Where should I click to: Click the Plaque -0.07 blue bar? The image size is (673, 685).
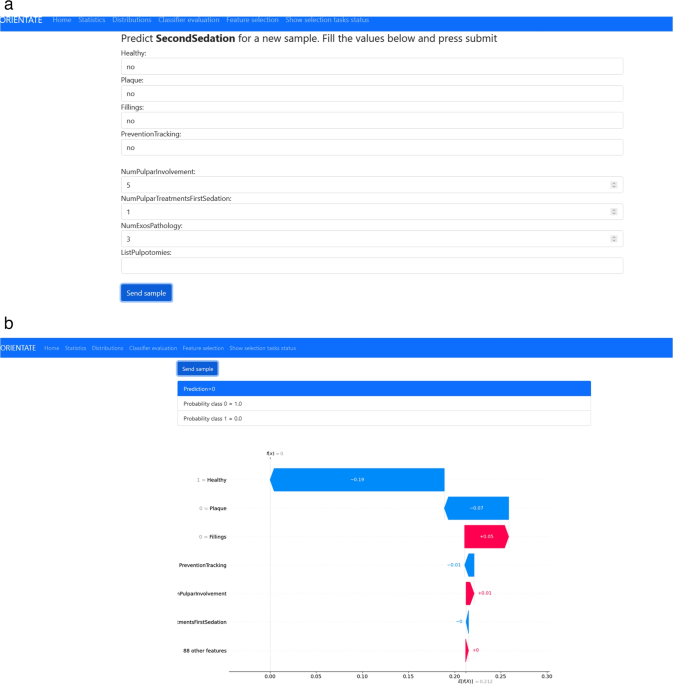point(476,508)
